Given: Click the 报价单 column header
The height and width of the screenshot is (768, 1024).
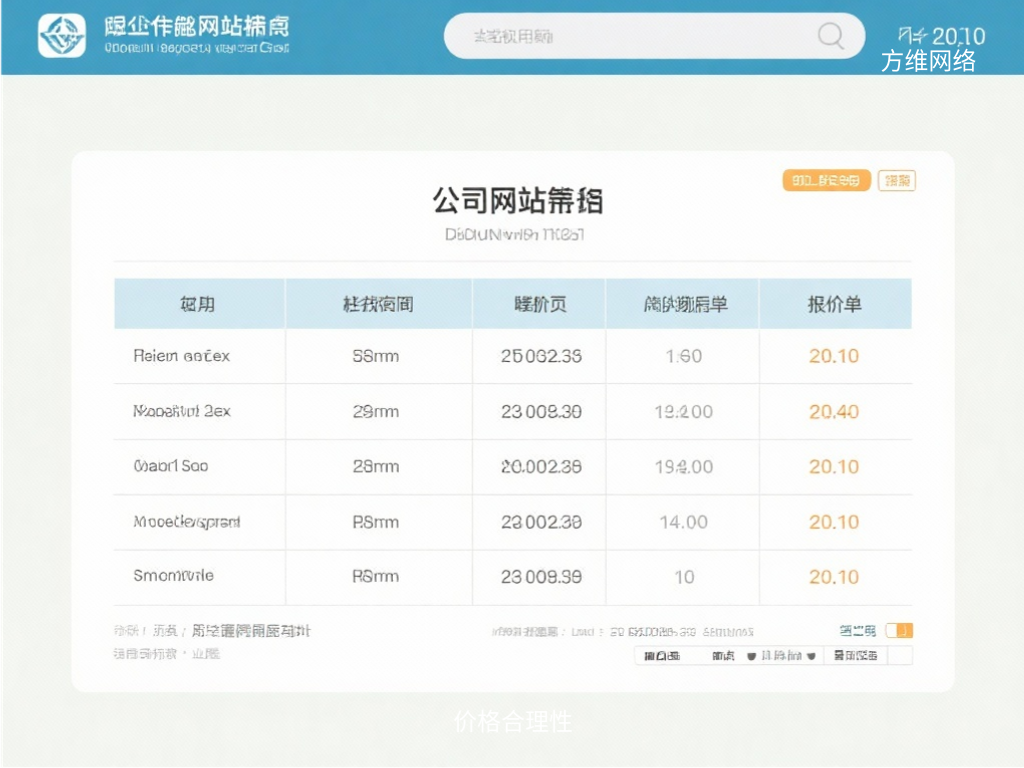Looking at the screenshot, I should pos(836,302).
